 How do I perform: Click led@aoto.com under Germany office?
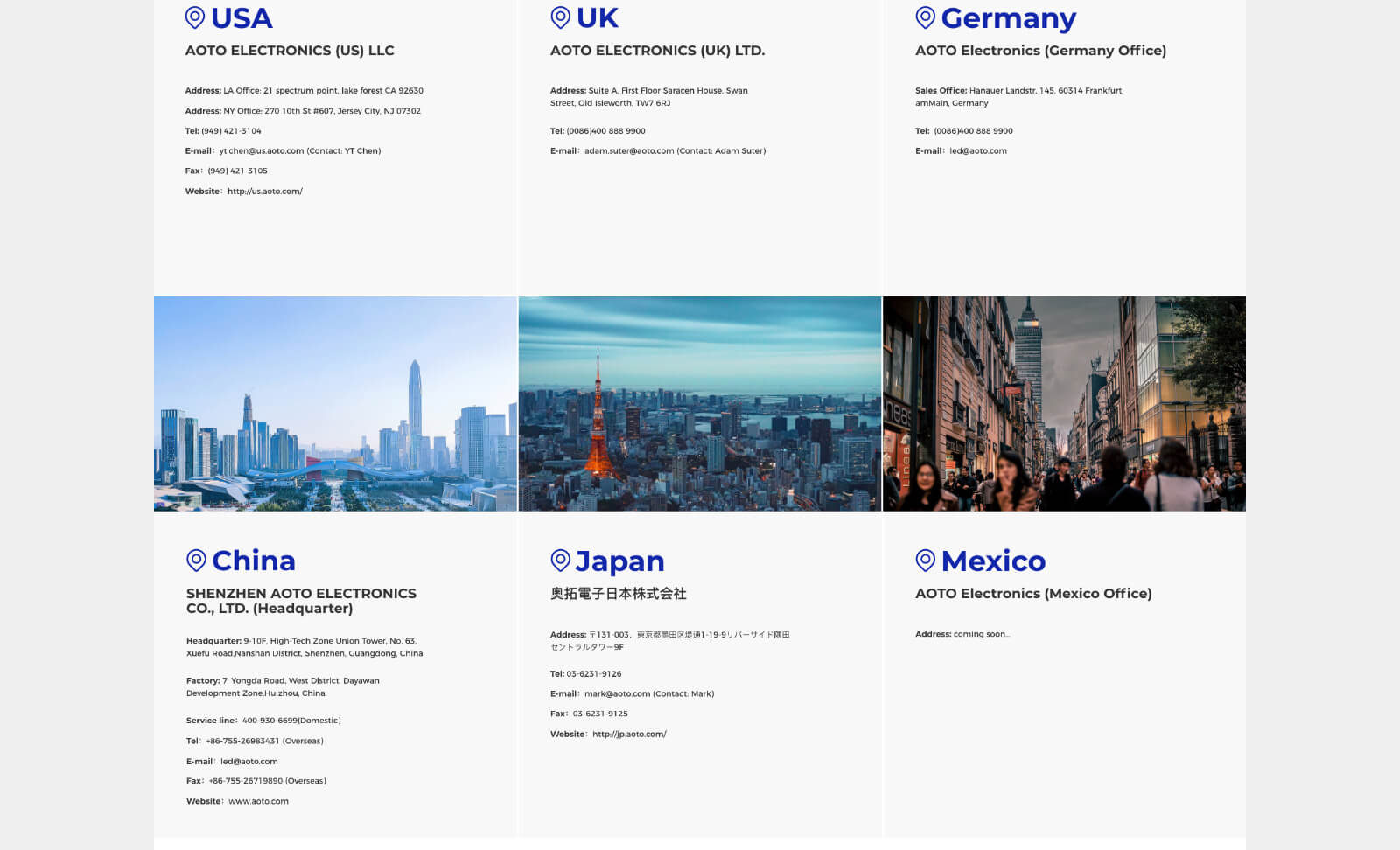pyautogui.click(x=978, y=151)
